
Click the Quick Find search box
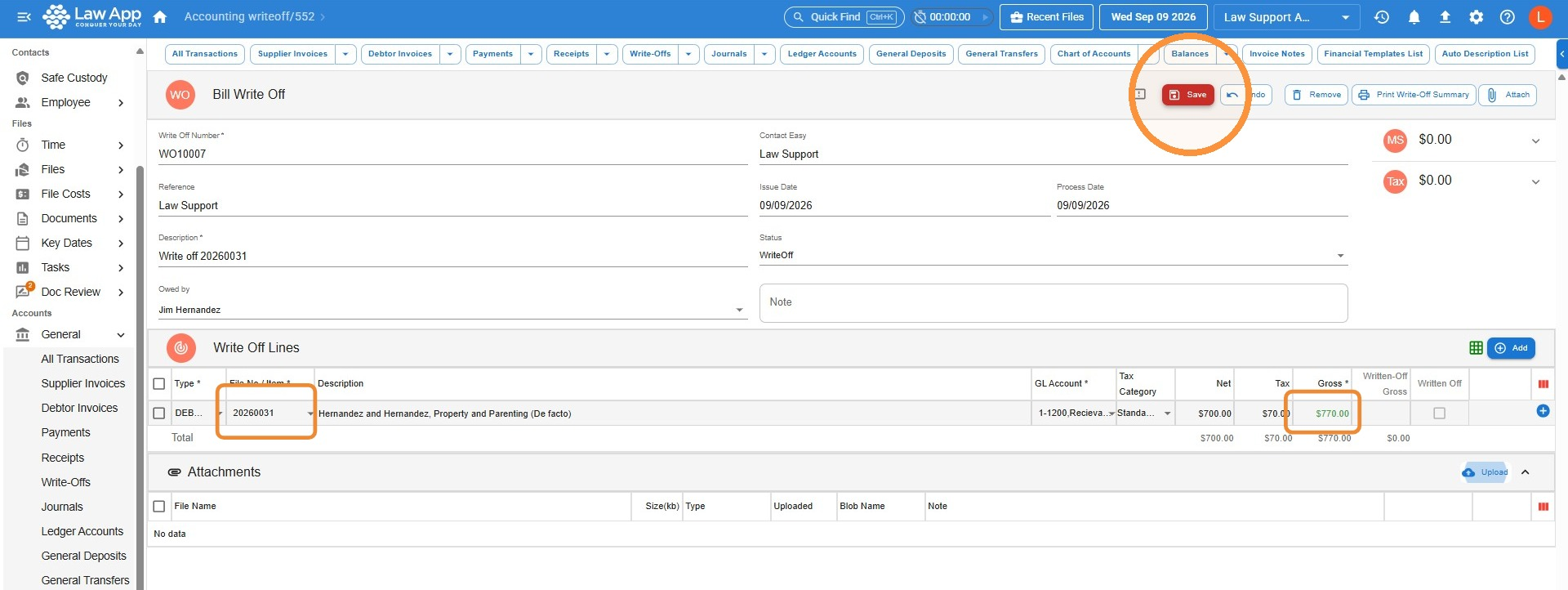point(844,17)
